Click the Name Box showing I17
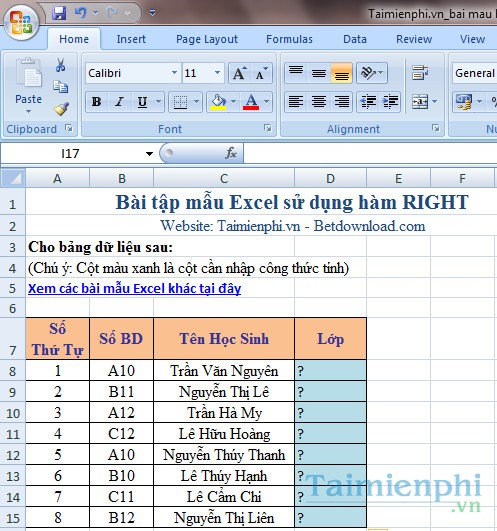 click(70, 154)
